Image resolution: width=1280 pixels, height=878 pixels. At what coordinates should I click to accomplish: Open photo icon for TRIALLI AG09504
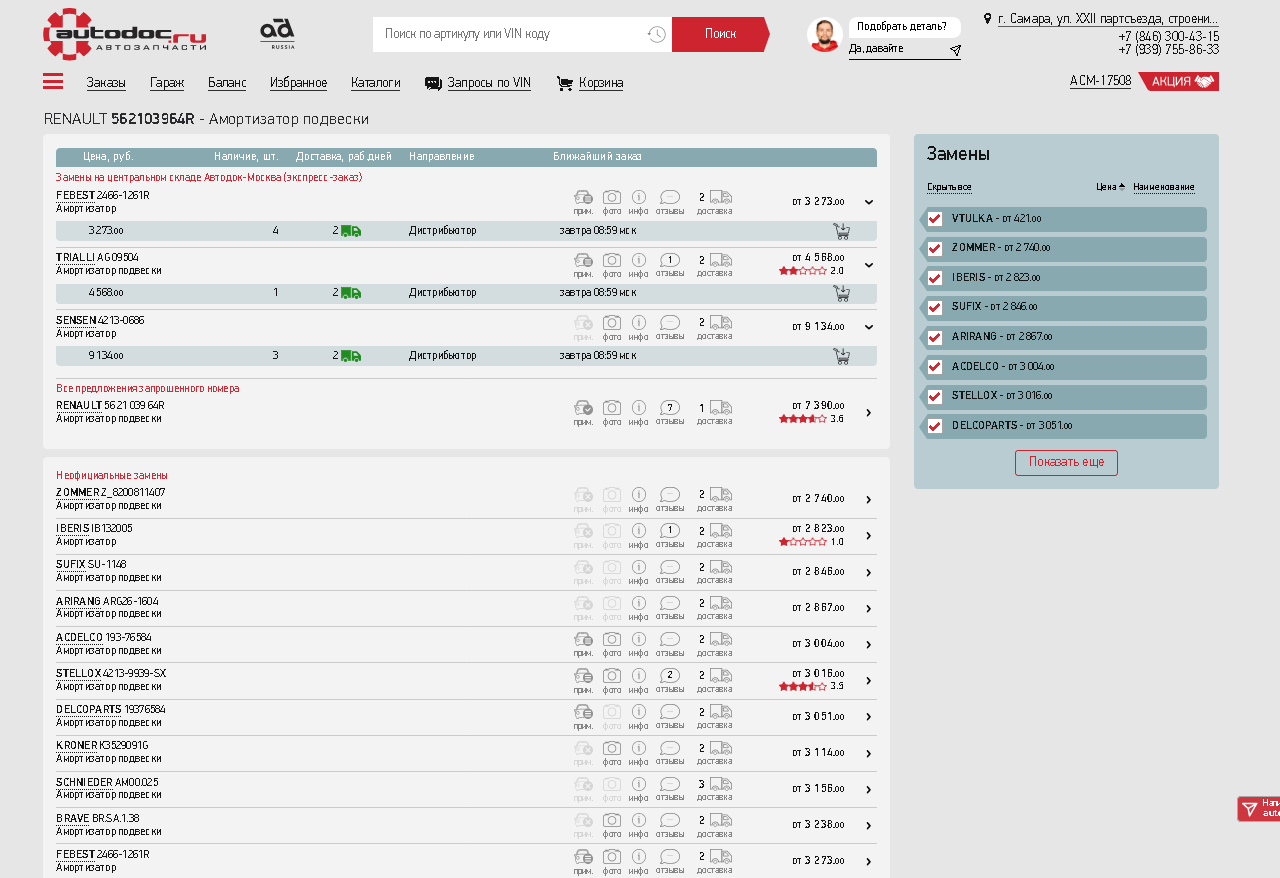pyautogui.click(x=612, y=261)
